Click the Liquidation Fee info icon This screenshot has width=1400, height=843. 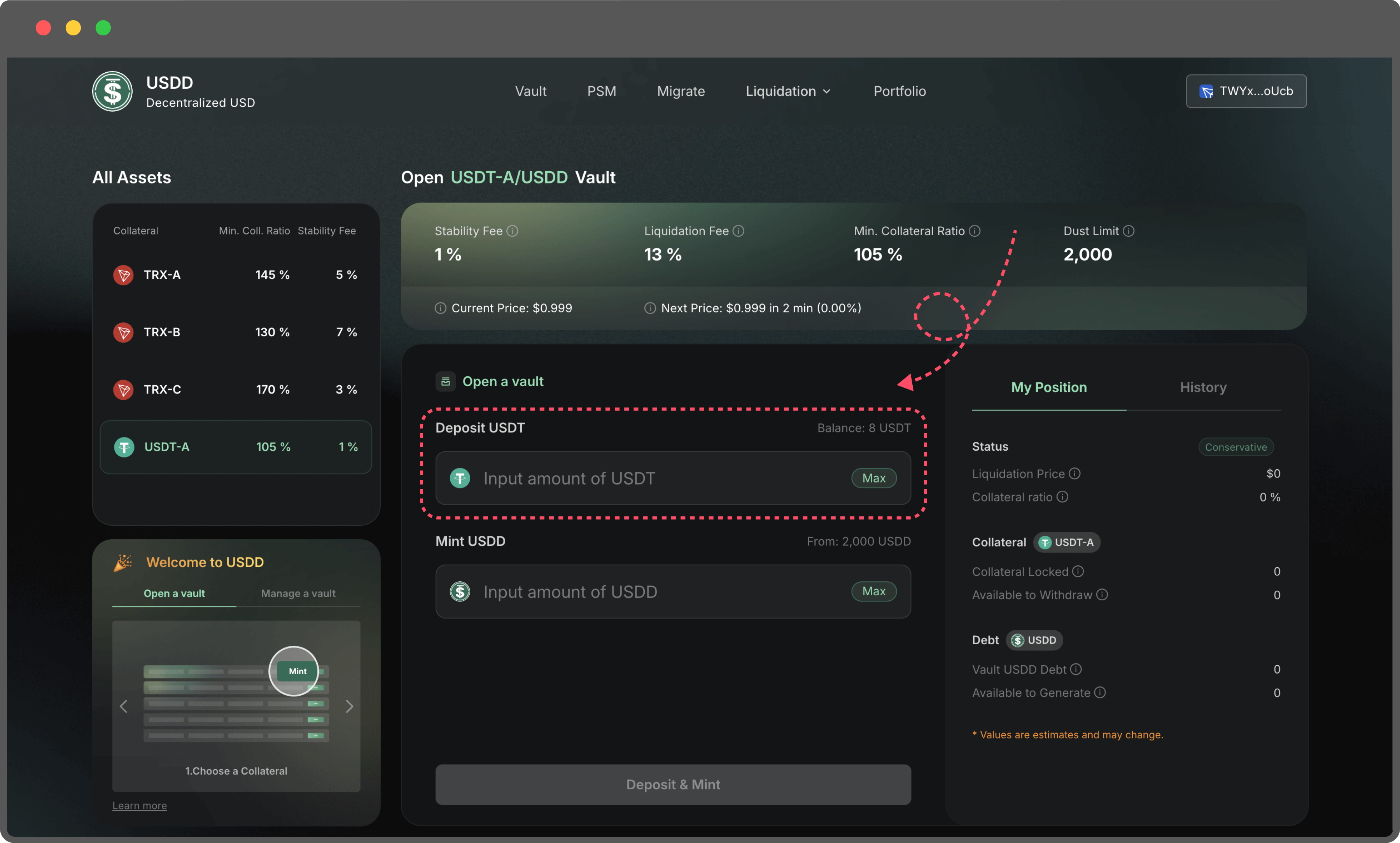pyautogui.click(x=738, y=231)
